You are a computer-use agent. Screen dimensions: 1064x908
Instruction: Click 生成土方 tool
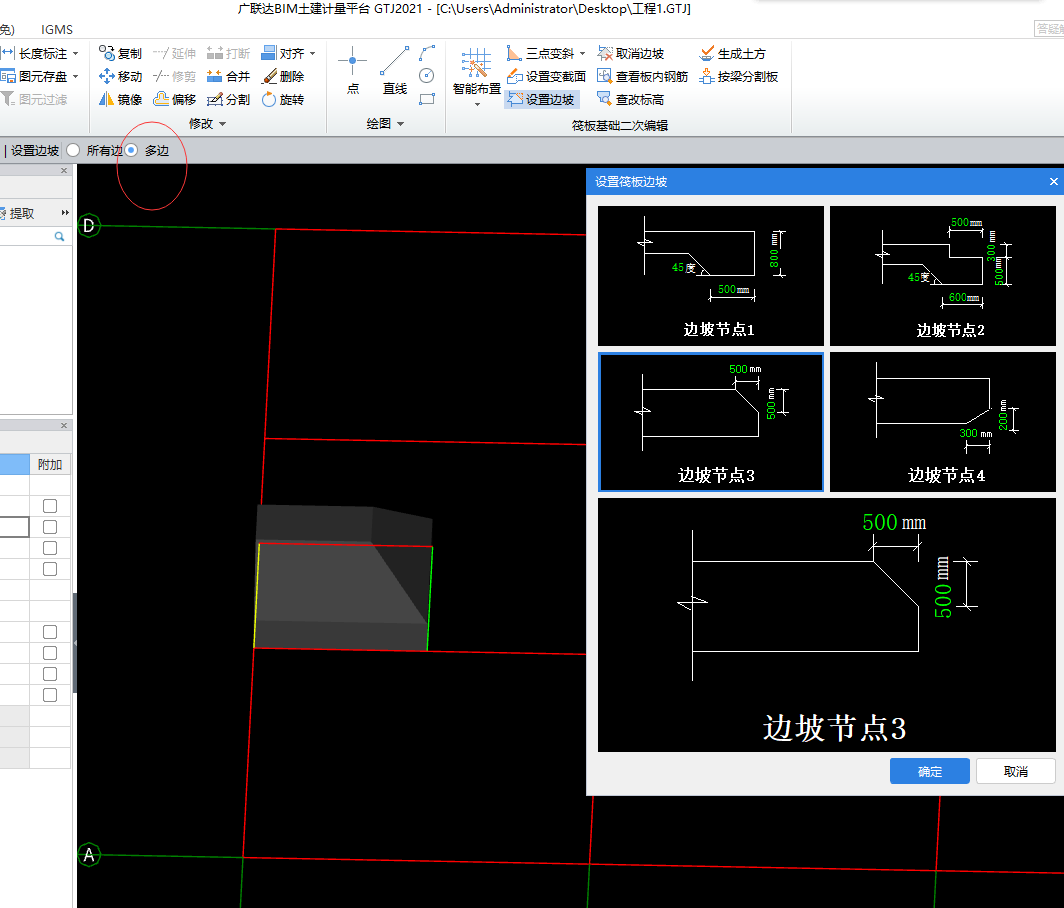(732, 54)
